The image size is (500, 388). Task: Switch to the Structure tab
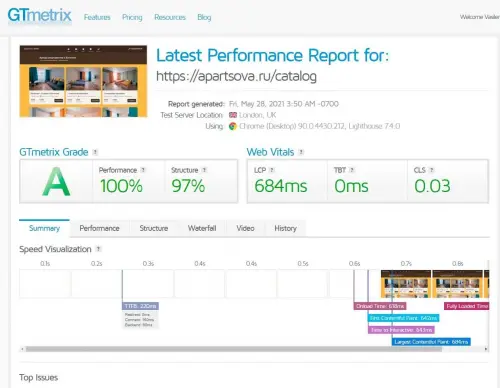tap(154, 228)
